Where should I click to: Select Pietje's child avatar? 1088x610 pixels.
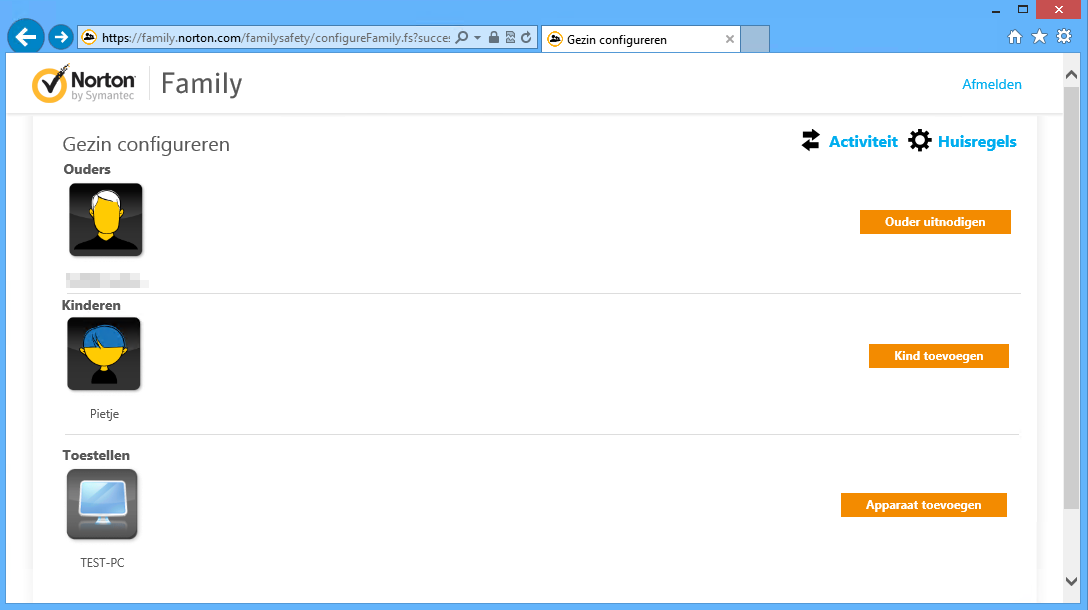tap(104, 354)
